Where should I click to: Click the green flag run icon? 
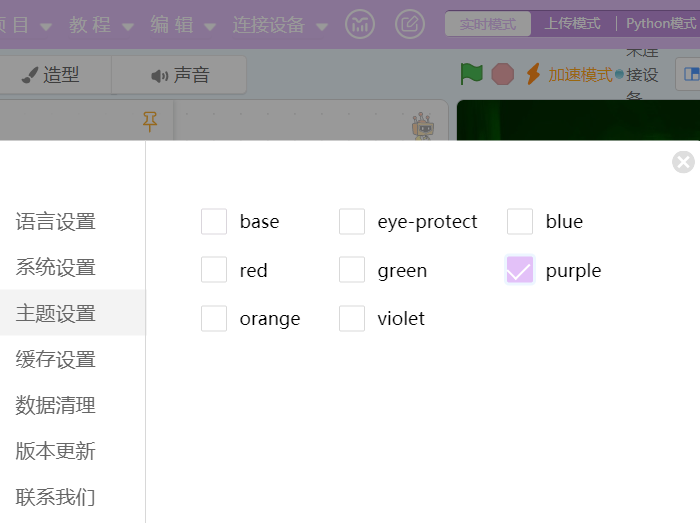(471, 74)
